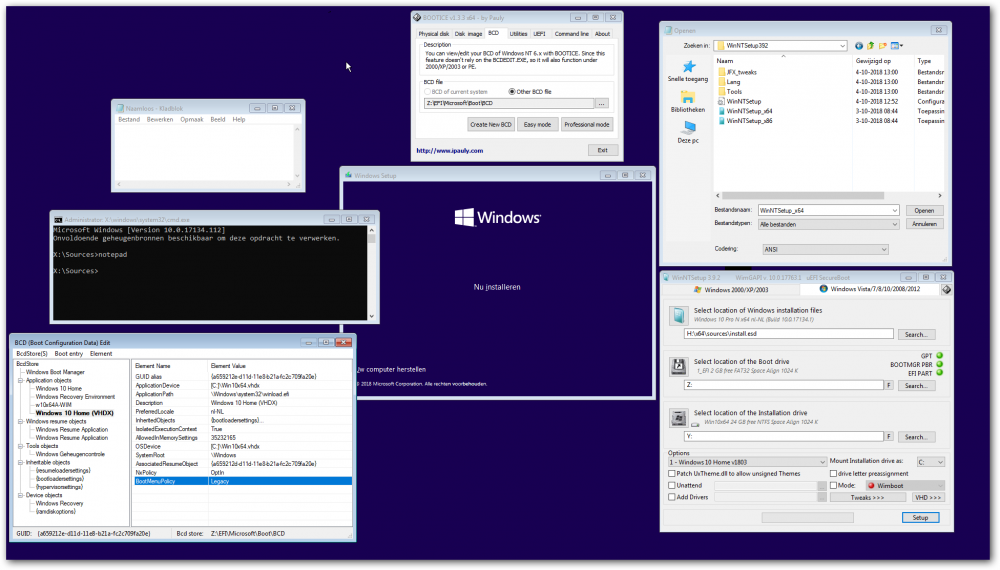Open the Boot entry menu in BCD Edit

click(68, 353)
